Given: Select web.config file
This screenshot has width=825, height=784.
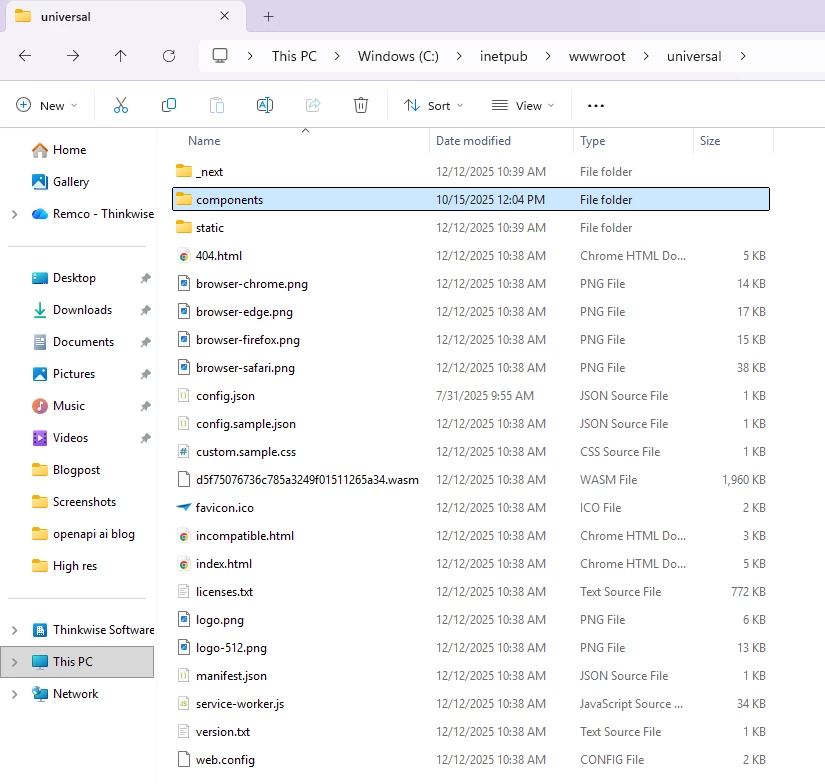Looking at the screenshot, I should (x=471, y=759).
